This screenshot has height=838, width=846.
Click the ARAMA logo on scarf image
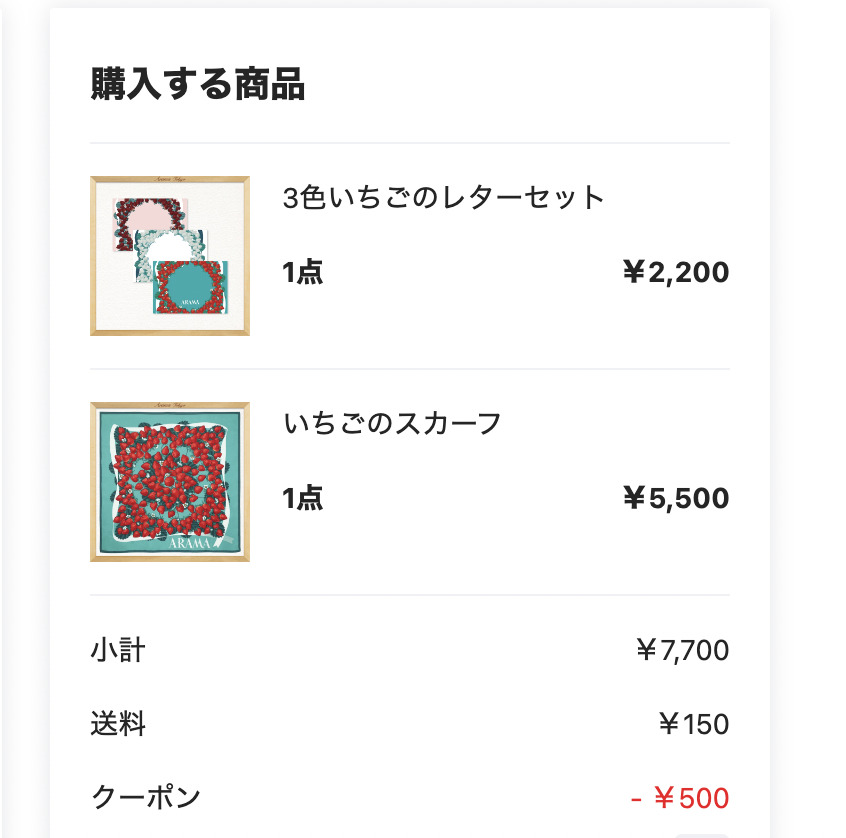(190, 543)
